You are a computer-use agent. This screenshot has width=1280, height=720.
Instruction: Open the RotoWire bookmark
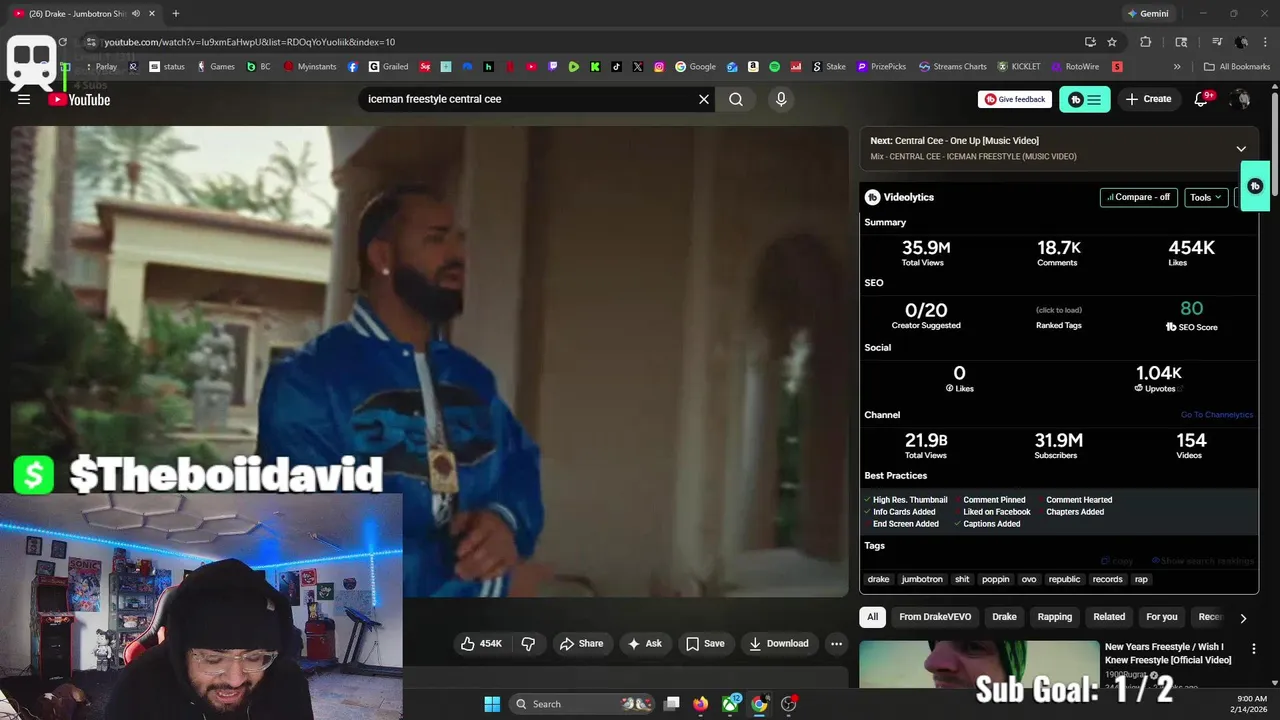pyautogui.click(x=1075, y=67)
